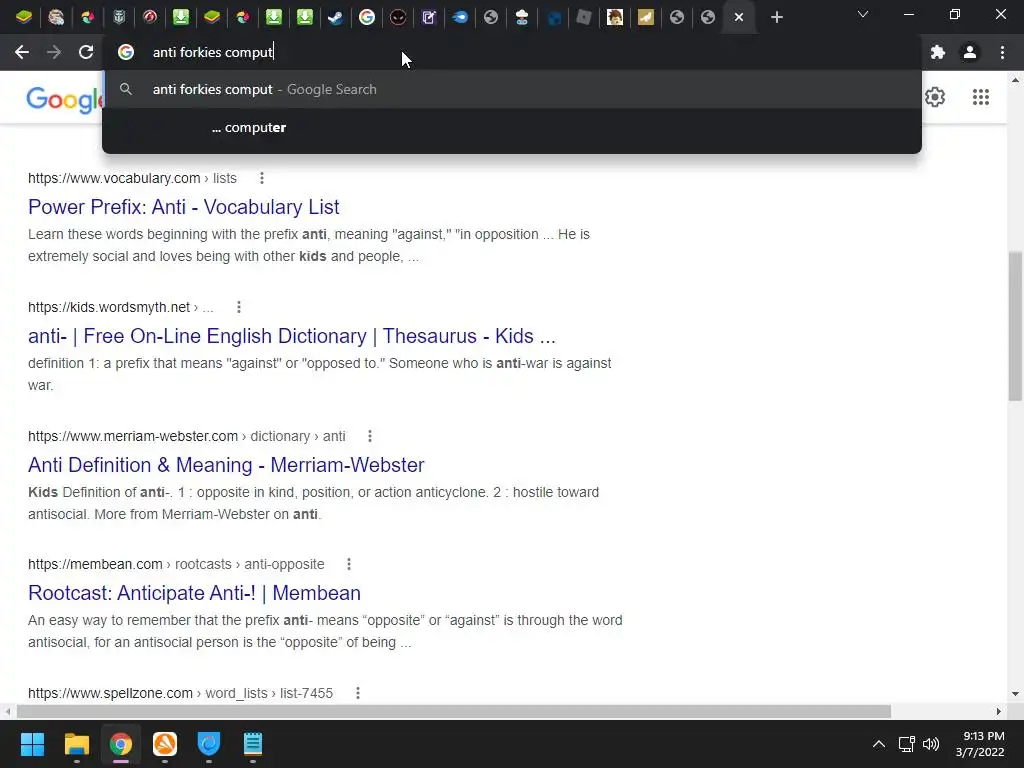Switch to the Steam tab
The height and width of the screenshot is (768, 1024).
[x=336, y=17]
